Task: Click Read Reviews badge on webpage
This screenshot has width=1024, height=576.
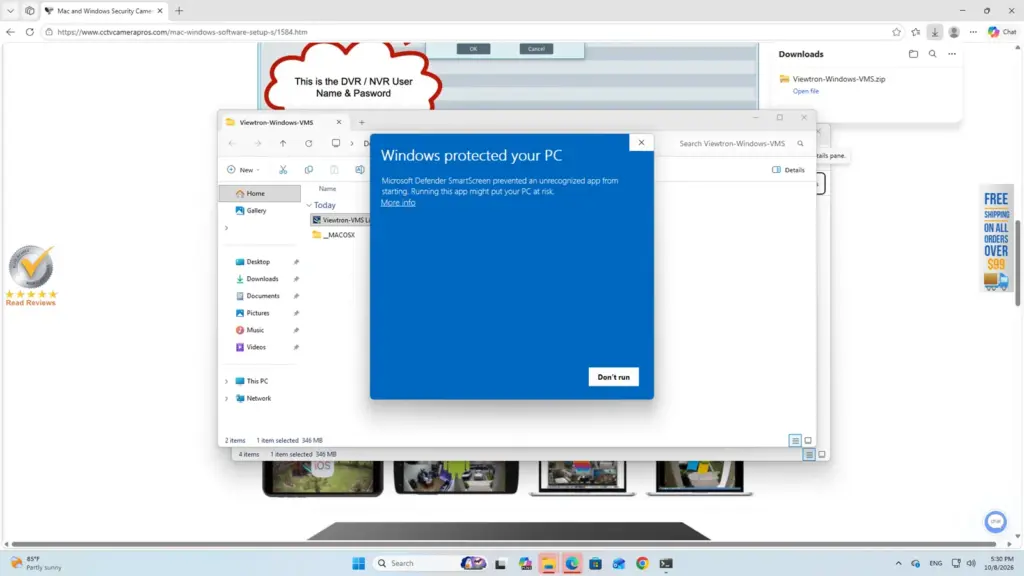Action: coord(31,276)
